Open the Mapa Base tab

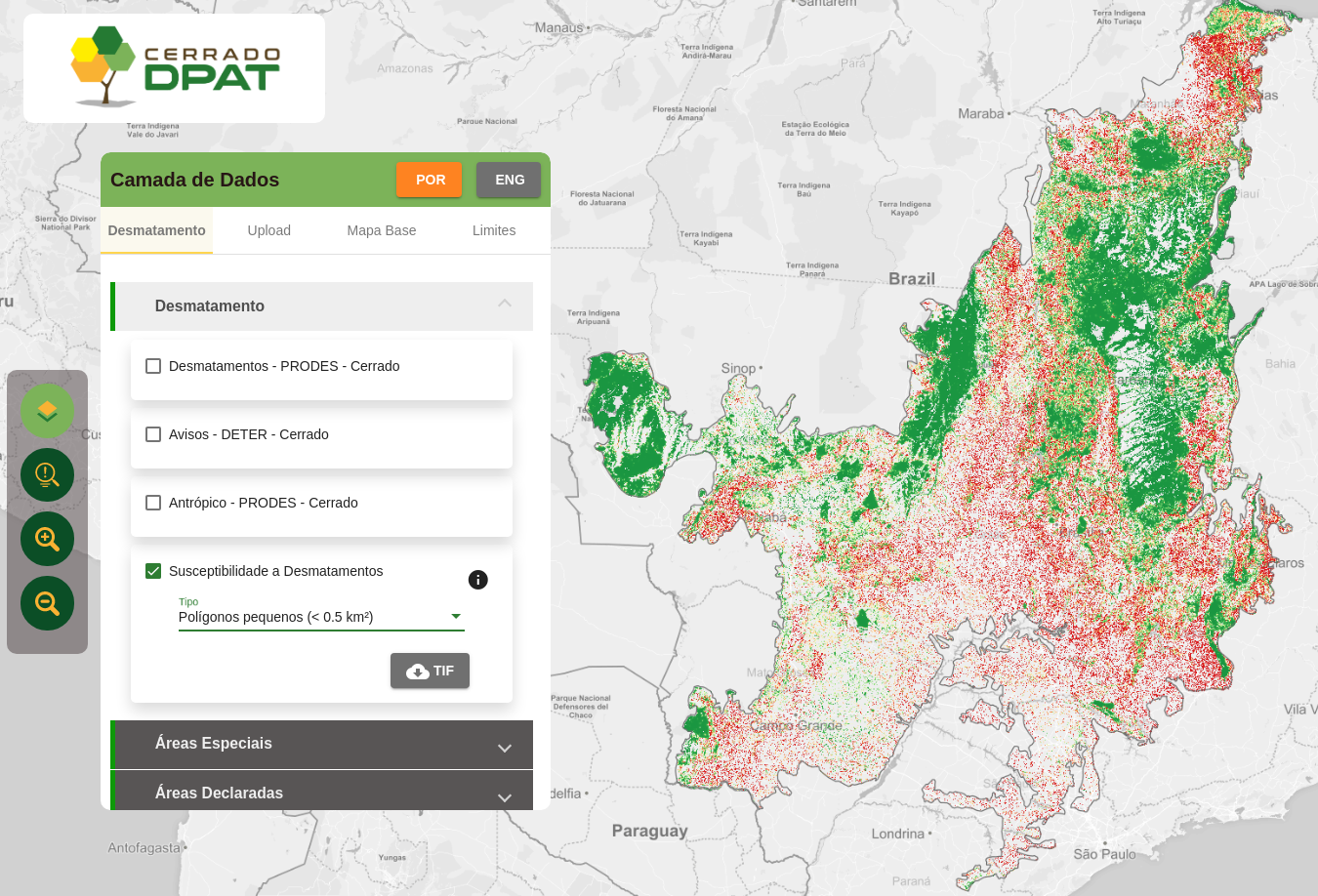pyautogui.click(x=382, y=230)
